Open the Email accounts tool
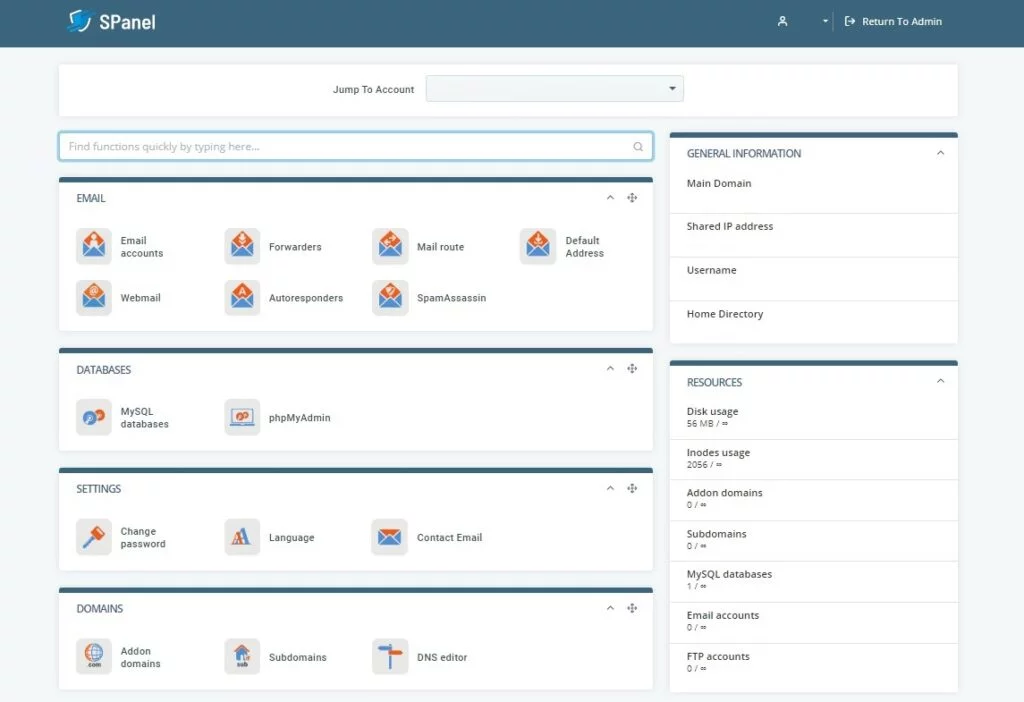 coord(94,246)
